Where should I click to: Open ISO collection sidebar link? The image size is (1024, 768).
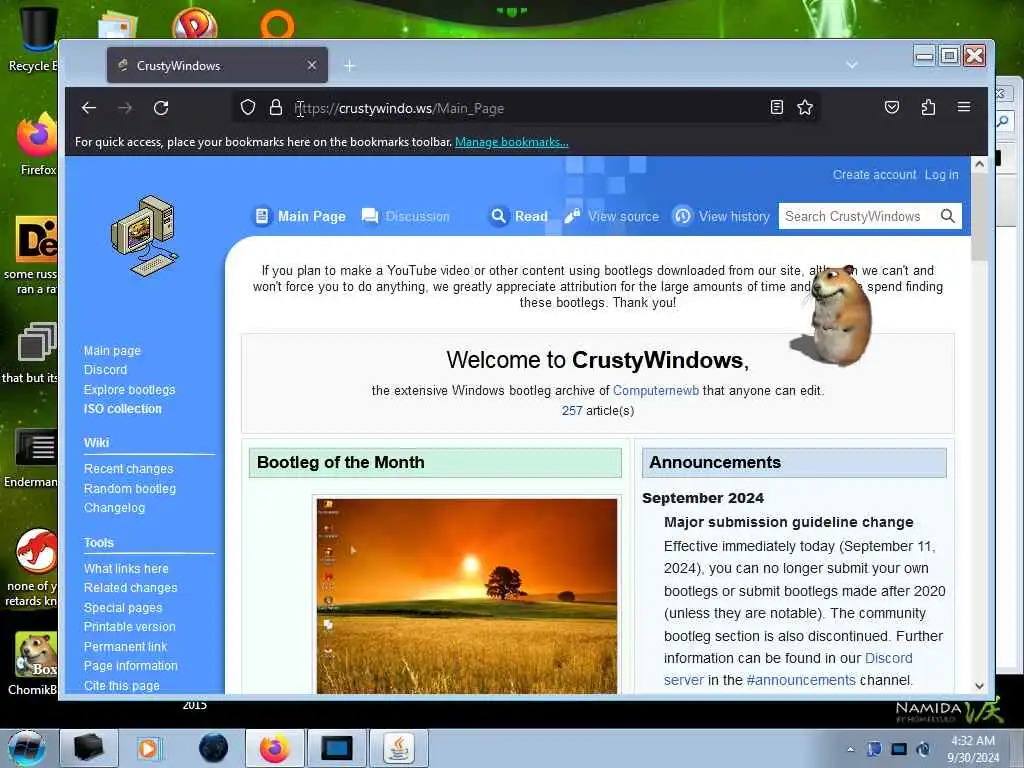(122, 409)
